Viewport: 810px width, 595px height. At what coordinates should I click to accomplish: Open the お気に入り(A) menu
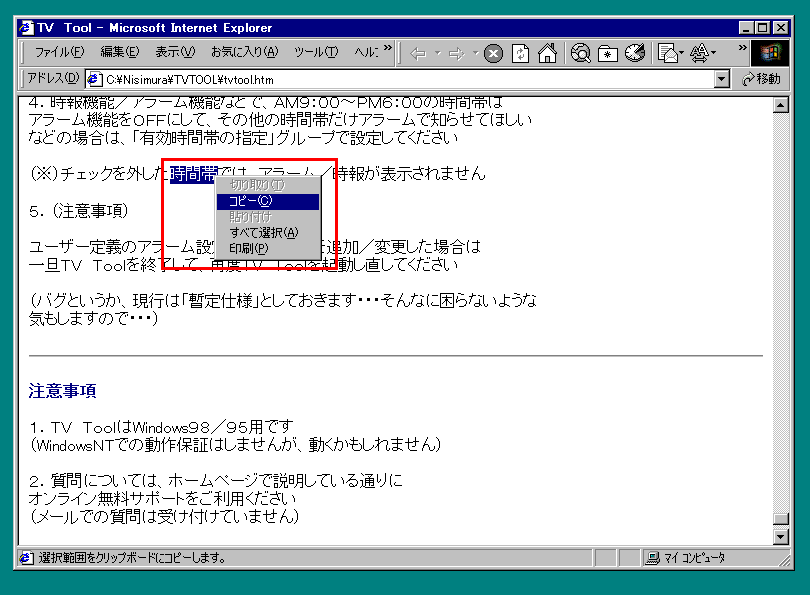[x=246, y=52]
